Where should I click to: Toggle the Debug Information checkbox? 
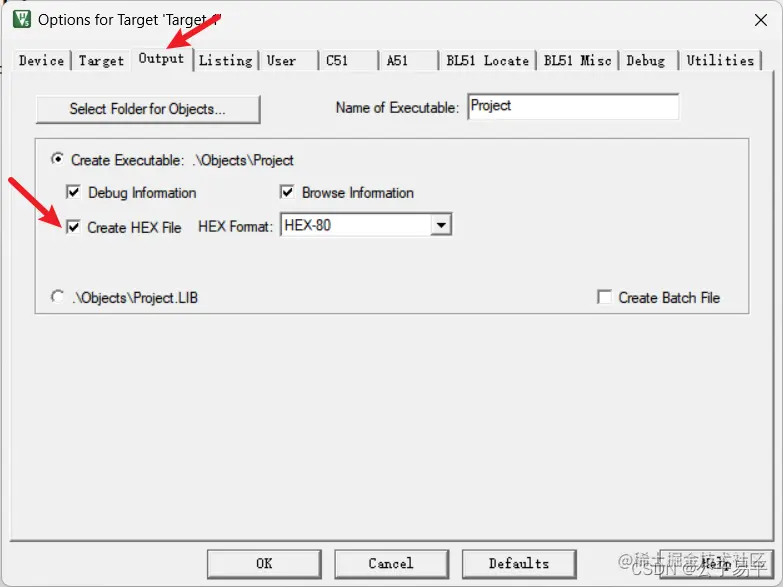[73, 192]
